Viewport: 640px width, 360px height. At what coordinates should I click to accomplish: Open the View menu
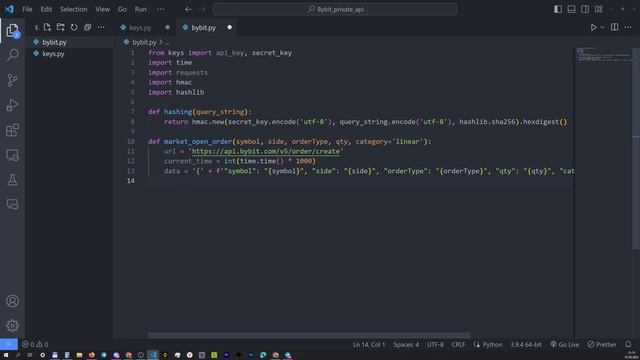coord(102,9)
